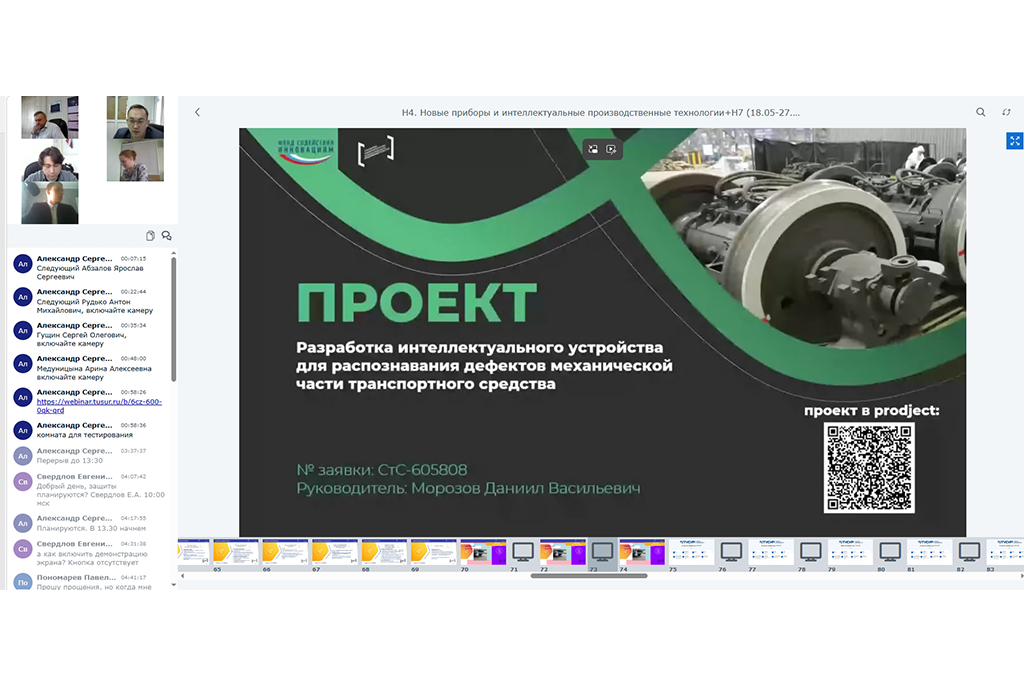Image resolution: width=1024 pixels, height=686 pixels.
Task: Click the QR code on the slide
Action: [869, 467]
